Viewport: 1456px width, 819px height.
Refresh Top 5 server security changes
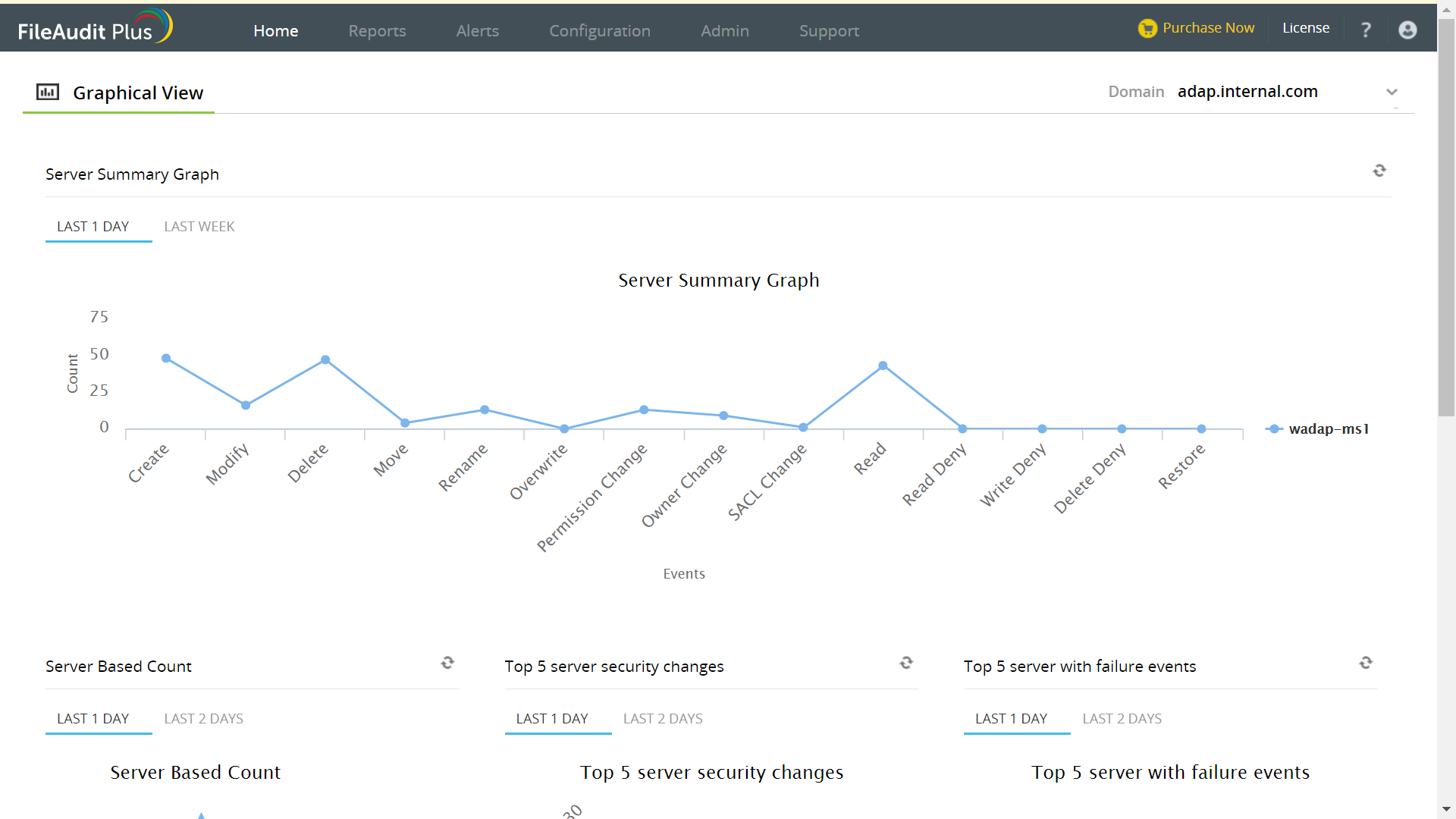coord(906,663)
